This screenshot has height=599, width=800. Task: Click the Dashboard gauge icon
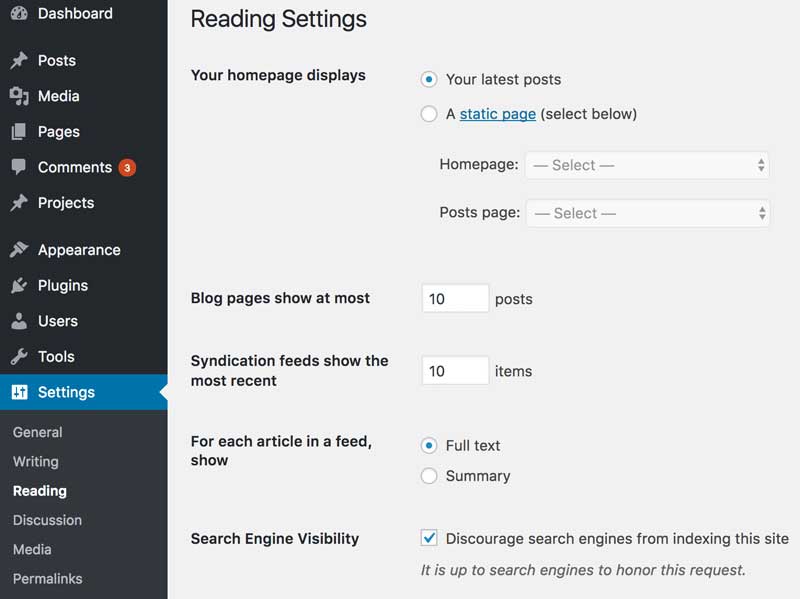(x=19, y=14)
